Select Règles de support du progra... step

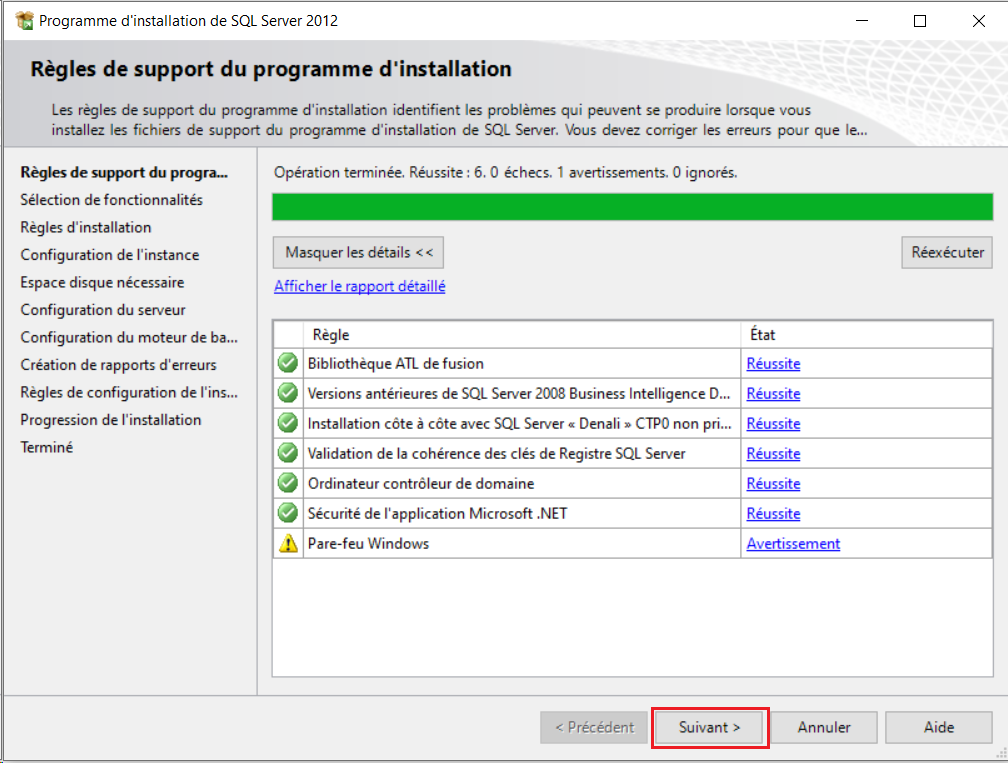coord(124,172)
